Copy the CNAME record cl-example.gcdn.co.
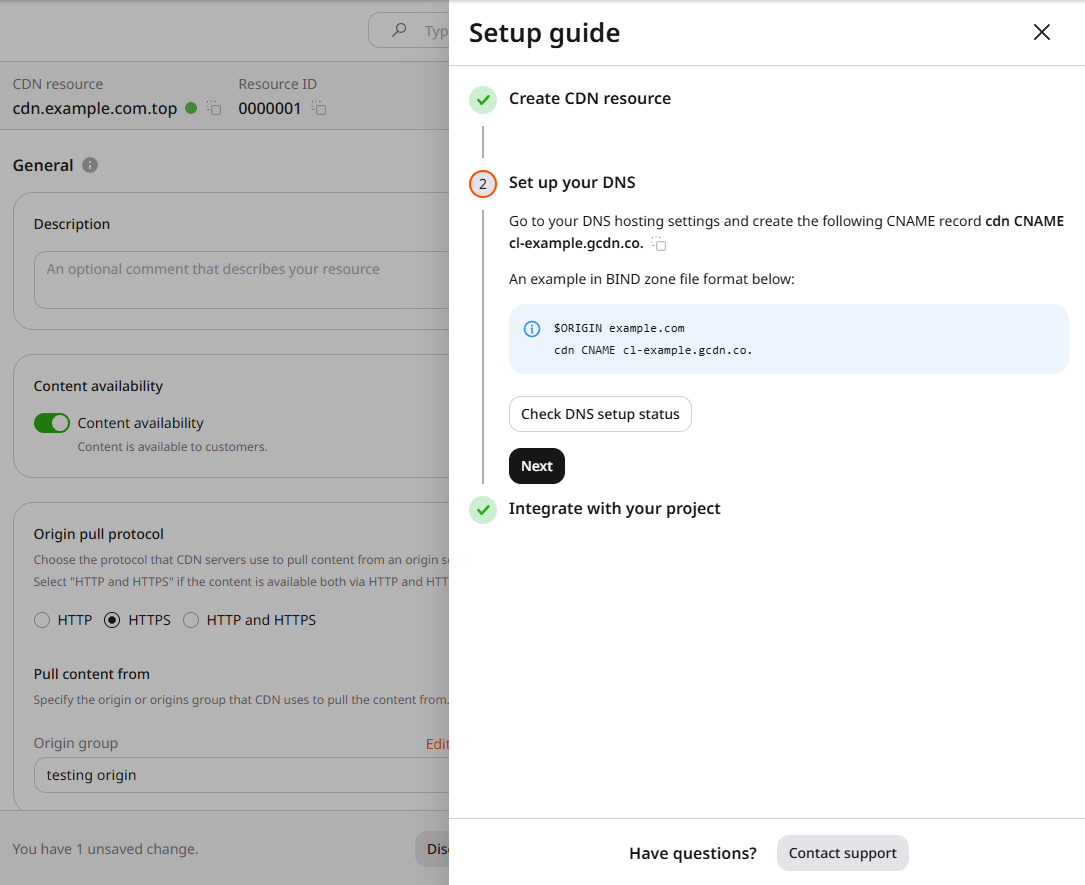 [659, 244]
